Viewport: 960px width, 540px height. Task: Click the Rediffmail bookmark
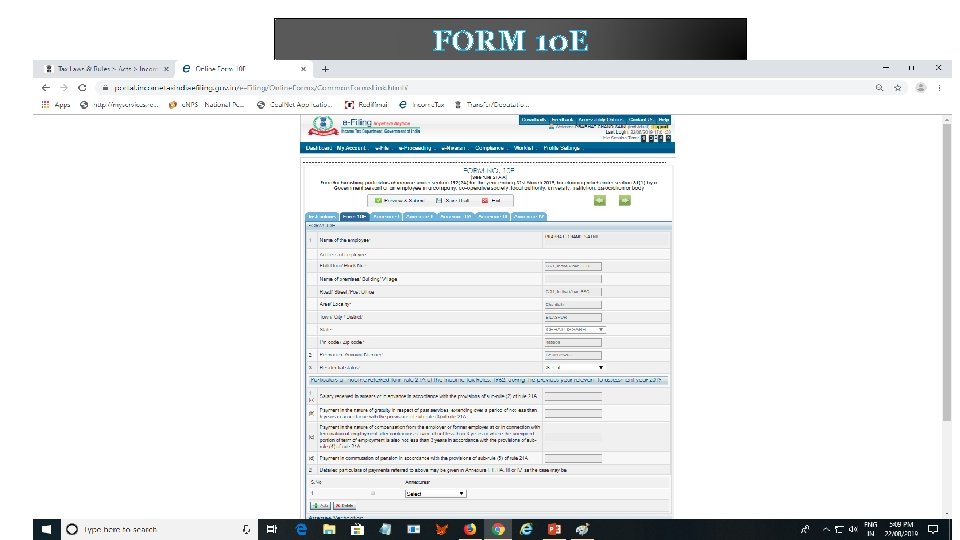(367, 105)
